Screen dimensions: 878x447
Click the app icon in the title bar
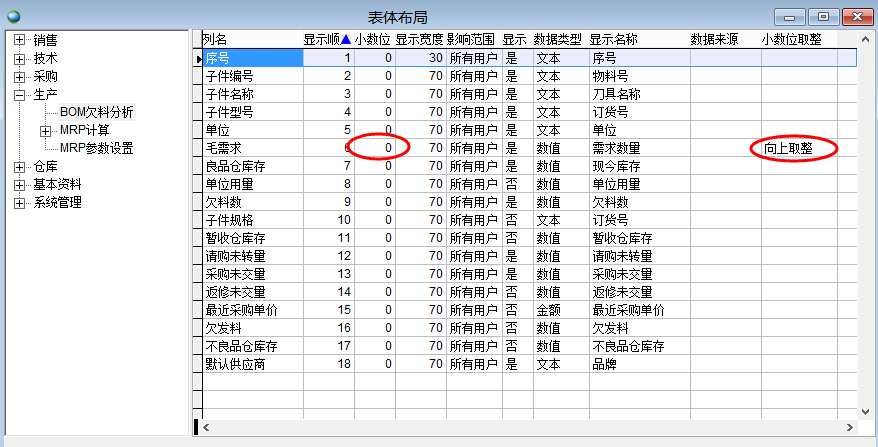(x=12, y=16)
